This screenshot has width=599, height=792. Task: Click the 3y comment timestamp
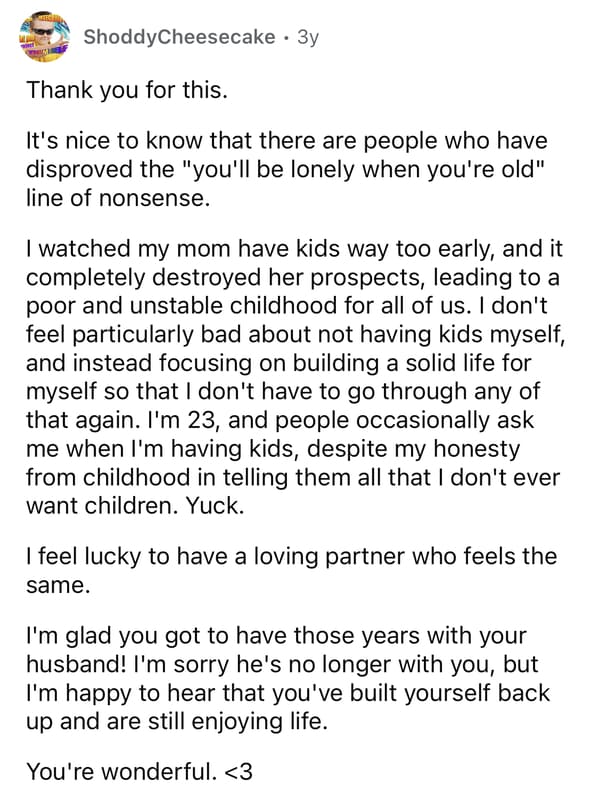click(308, 37)
